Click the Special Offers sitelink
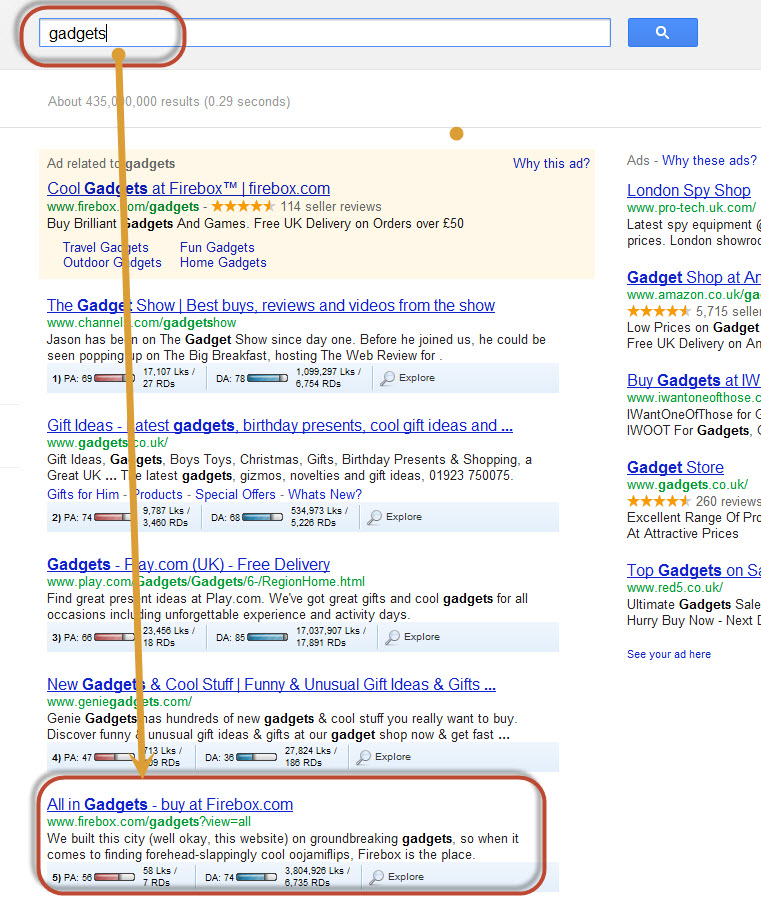 click(236, 495)
